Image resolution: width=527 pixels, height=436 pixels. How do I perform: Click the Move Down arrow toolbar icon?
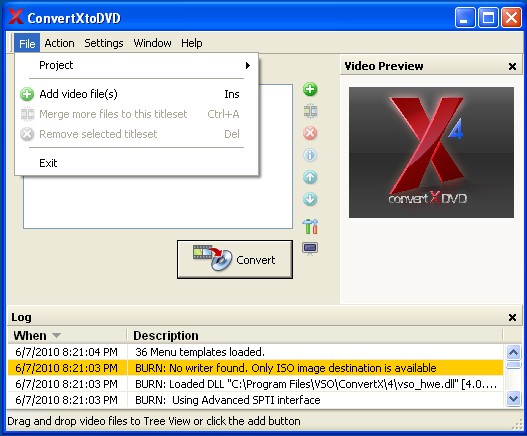pyautogui.click(x=310, y=199)
